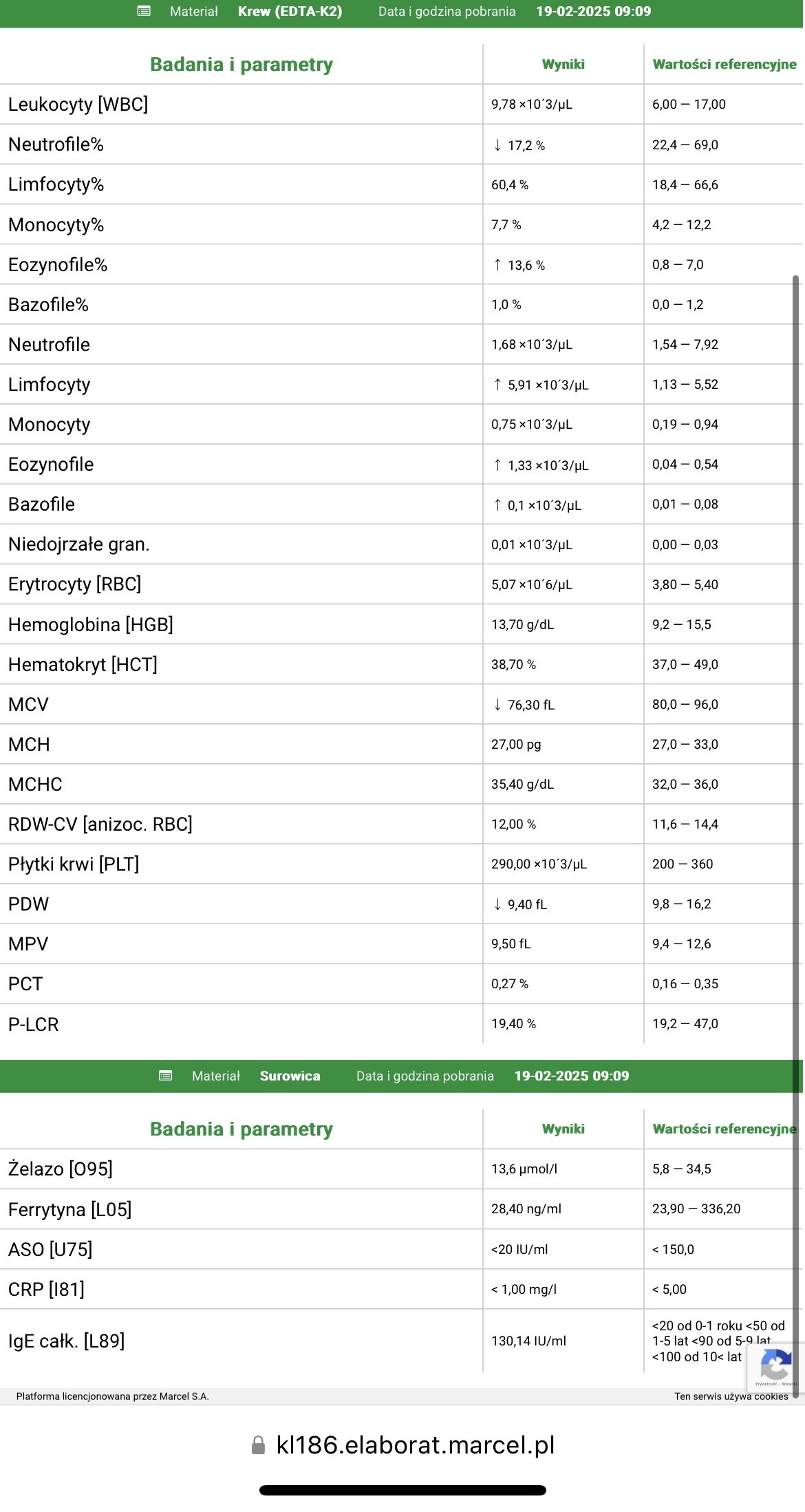Click the down arrow next to Neutrofile% result
The image size is (805, 1512).
click(x=497, y=145)
